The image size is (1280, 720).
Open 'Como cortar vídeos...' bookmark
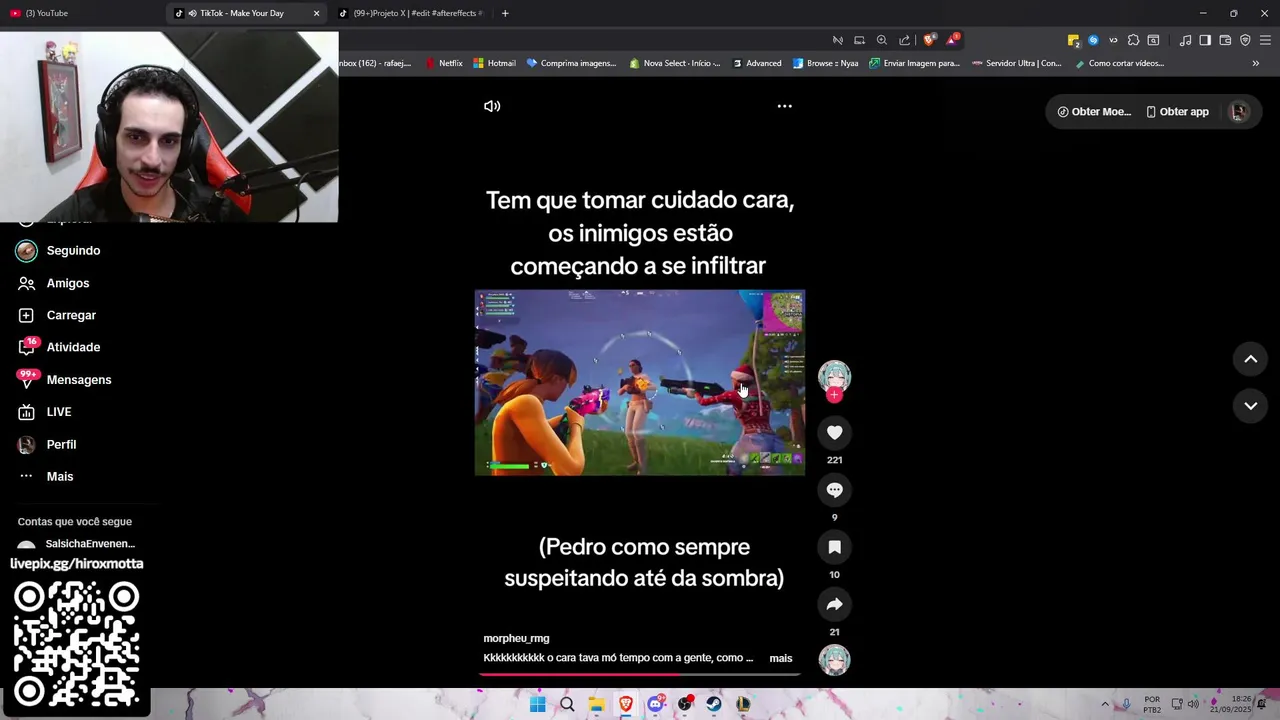[x=1119, y=63]
